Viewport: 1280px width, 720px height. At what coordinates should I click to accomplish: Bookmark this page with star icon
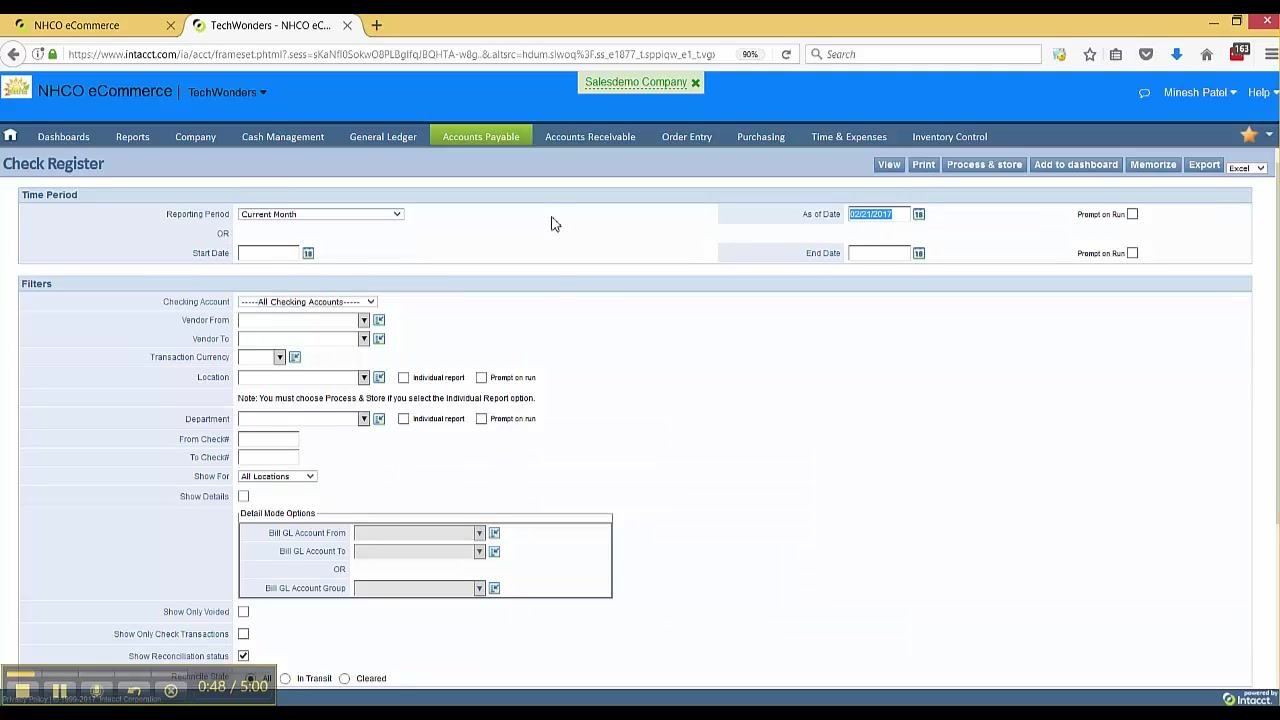pyautogui.click(x=1090, y=54)
